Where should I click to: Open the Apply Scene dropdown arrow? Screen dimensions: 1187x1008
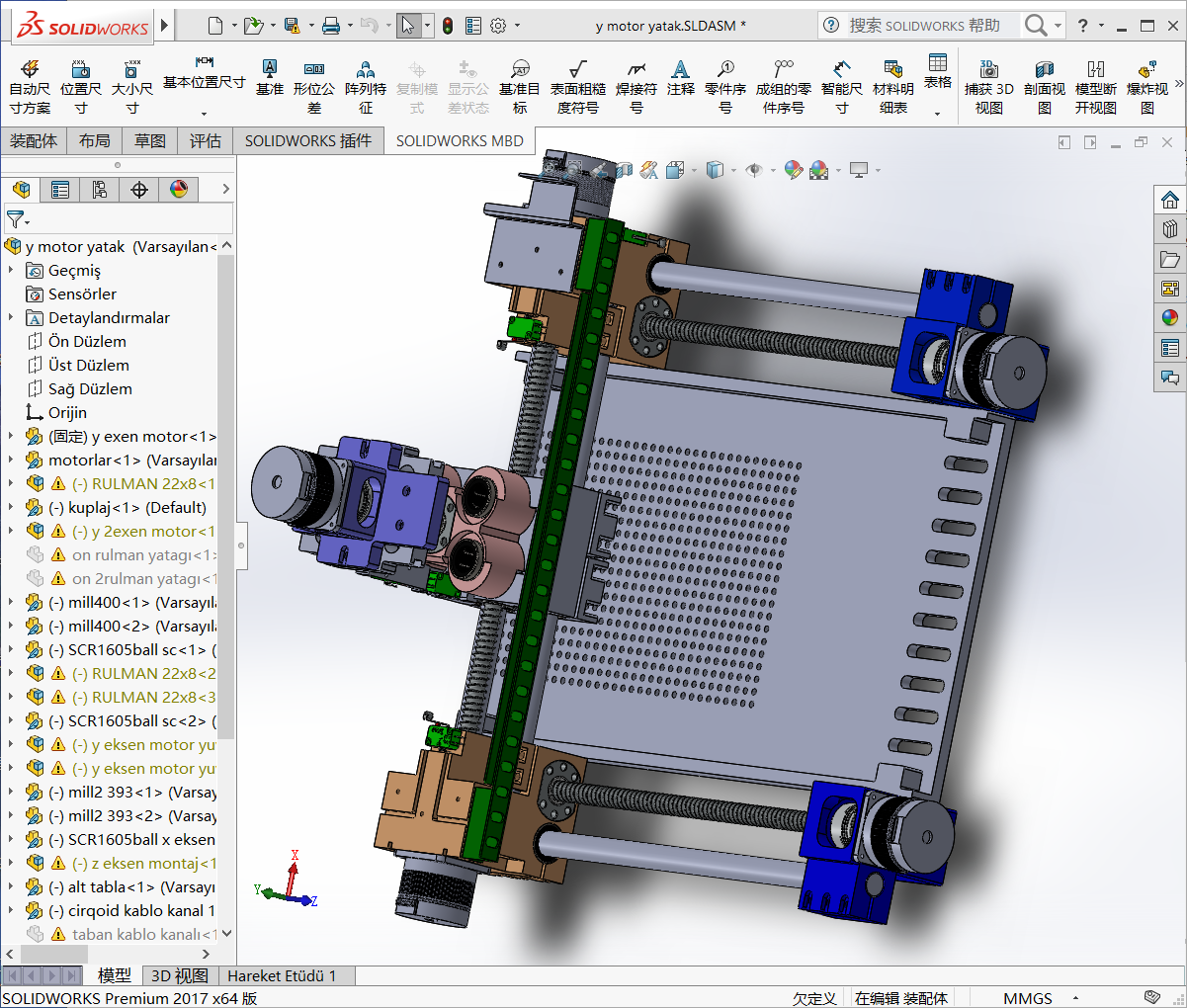[839, 170]
